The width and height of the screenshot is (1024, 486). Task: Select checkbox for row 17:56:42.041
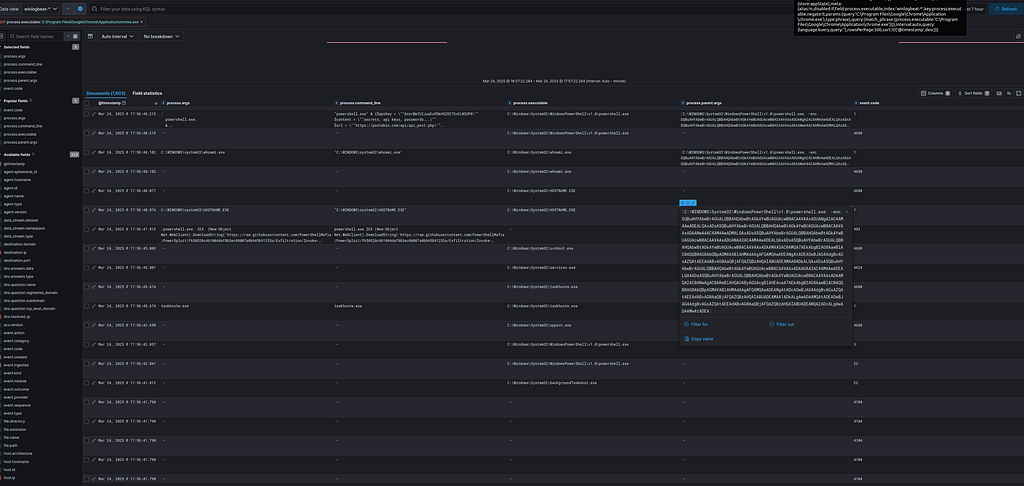(x=87, y=363)
